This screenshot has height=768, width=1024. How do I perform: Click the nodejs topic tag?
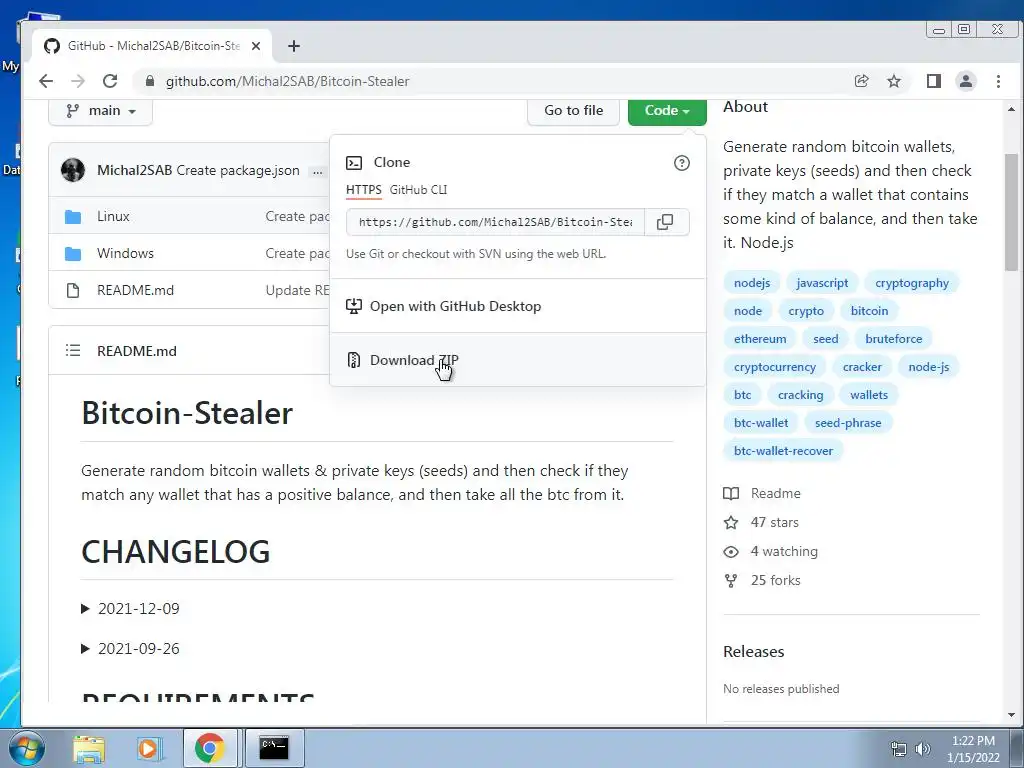tap(752, 283)
